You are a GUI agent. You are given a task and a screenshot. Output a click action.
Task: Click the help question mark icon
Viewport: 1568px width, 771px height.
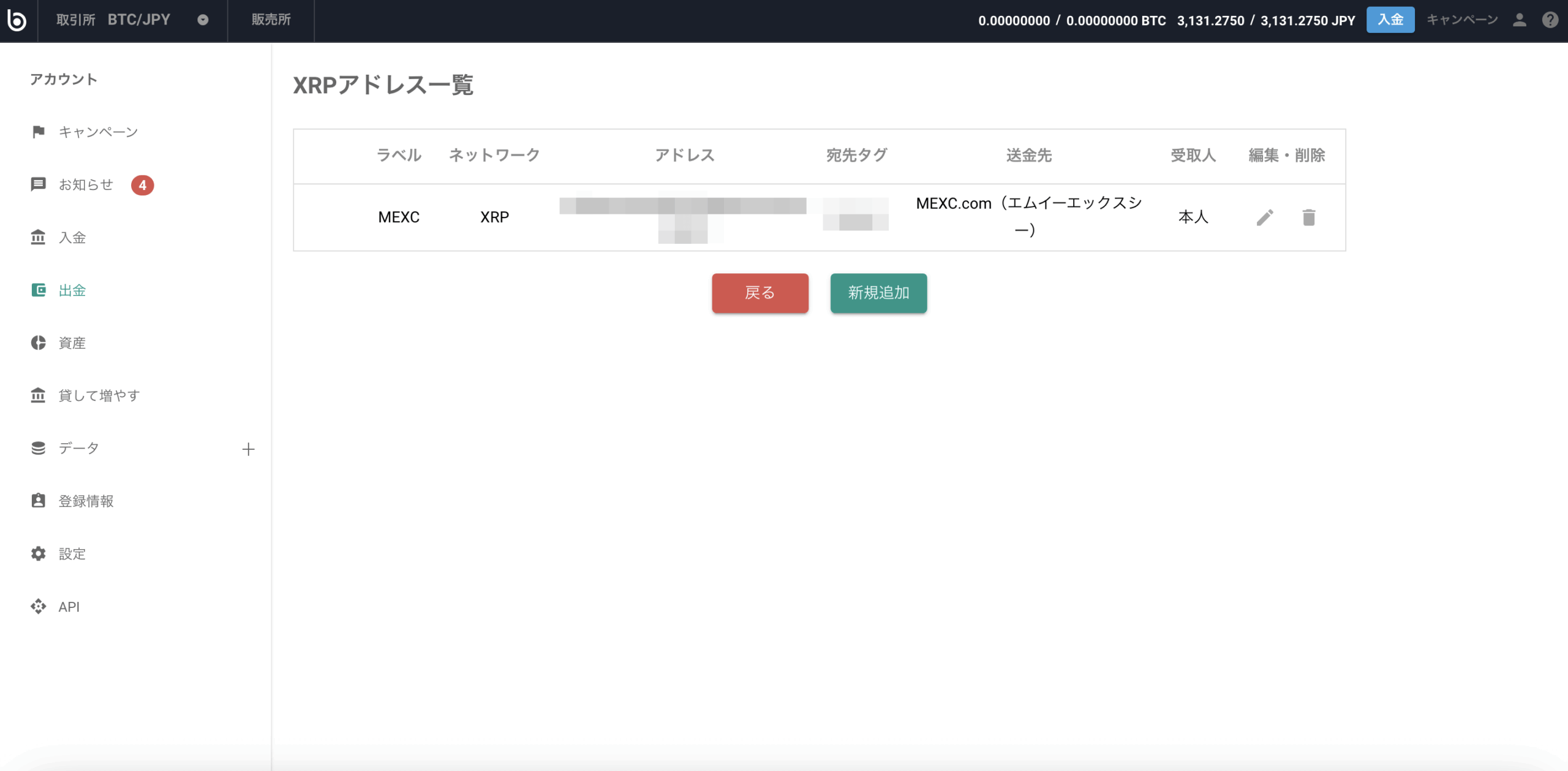pos(1550,20)
